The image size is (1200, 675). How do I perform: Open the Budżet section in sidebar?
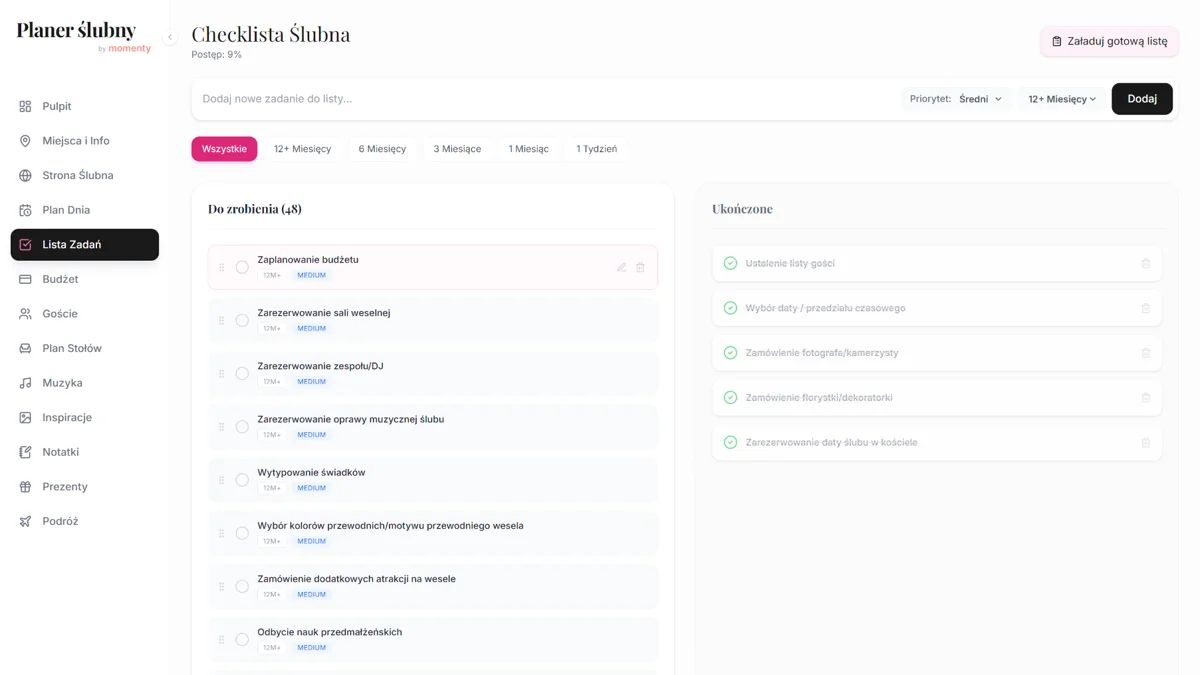click(60, 278)
